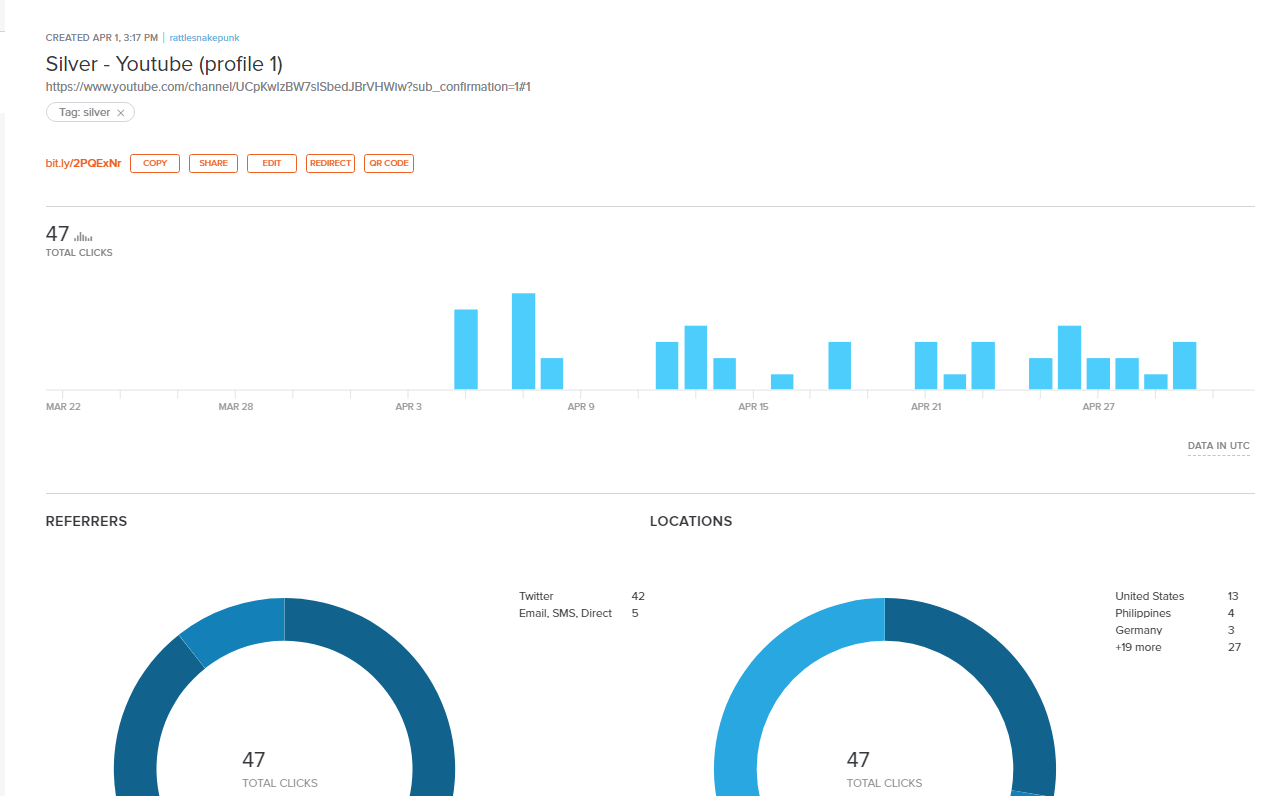The height and width of the screenshot is (796, 1272).
Task: Select the tallest bar on April 7
Action: pyautogui.click(x=523, y=341)
